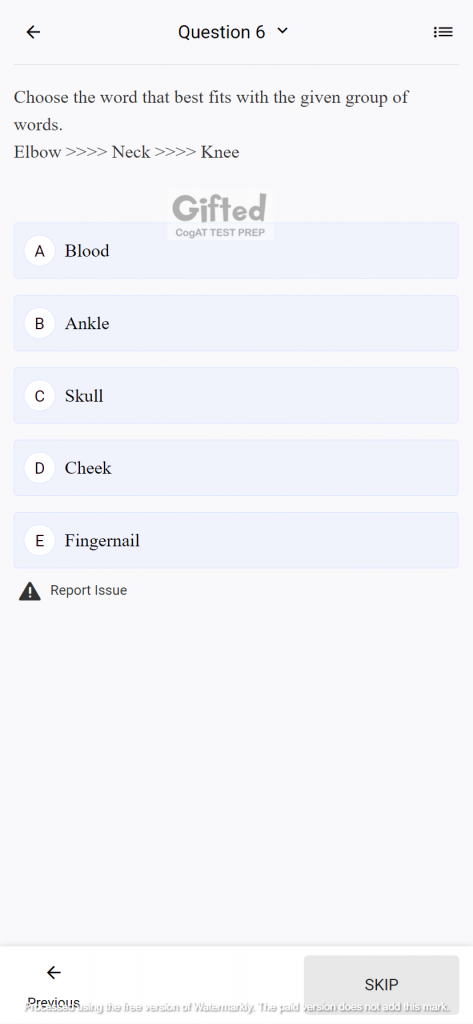
Task: Choose the Skull answer option
Action: 236,396
